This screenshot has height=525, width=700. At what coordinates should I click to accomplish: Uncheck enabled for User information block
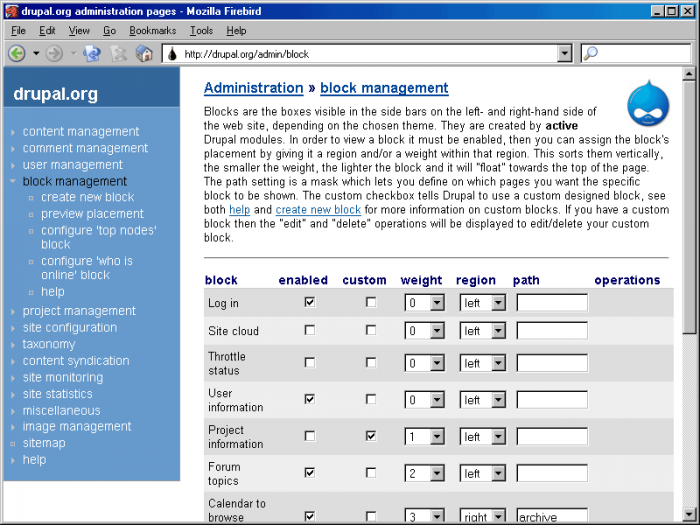[x=309, y=399]
